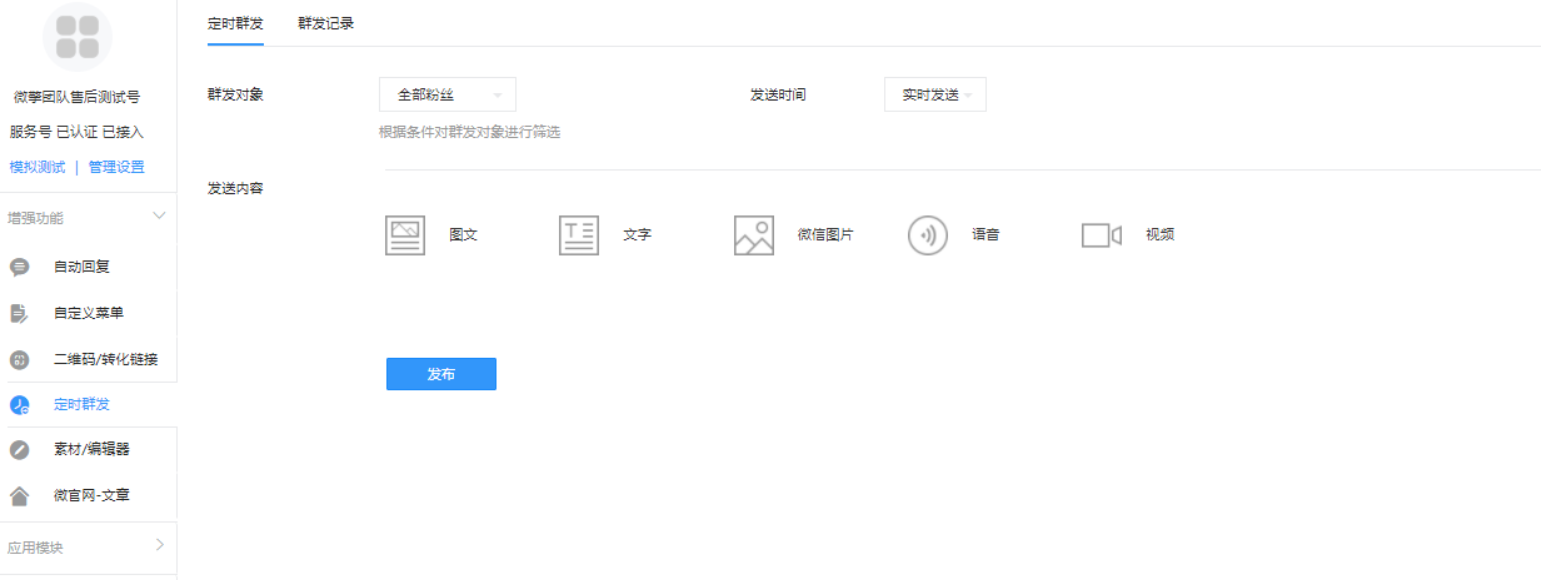Click the 发送内容 field label
The image size is (1541, 580).
click(x=235, y=188)
